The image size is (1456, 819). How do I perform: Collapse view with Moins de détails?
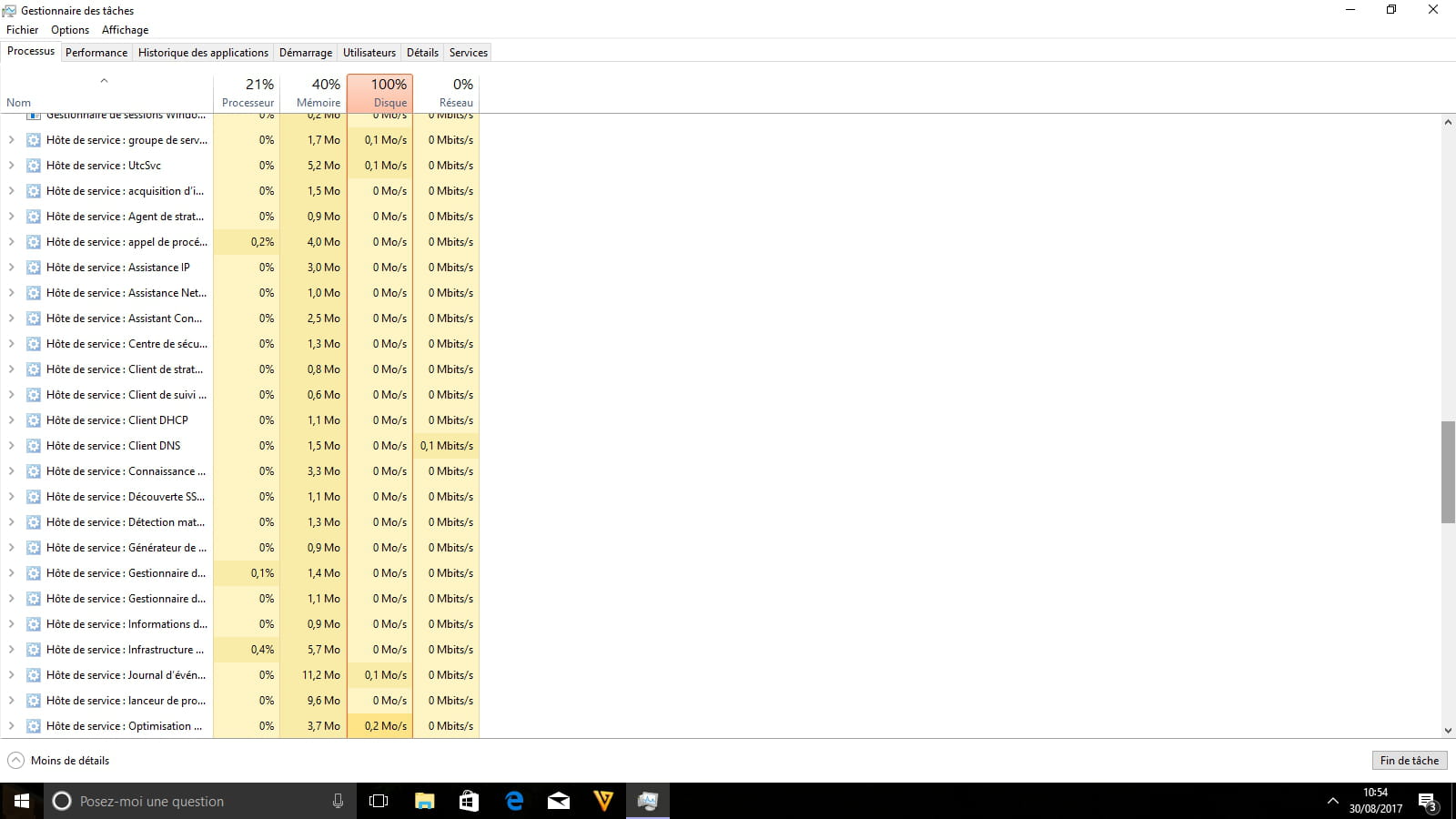pos(59,761)
